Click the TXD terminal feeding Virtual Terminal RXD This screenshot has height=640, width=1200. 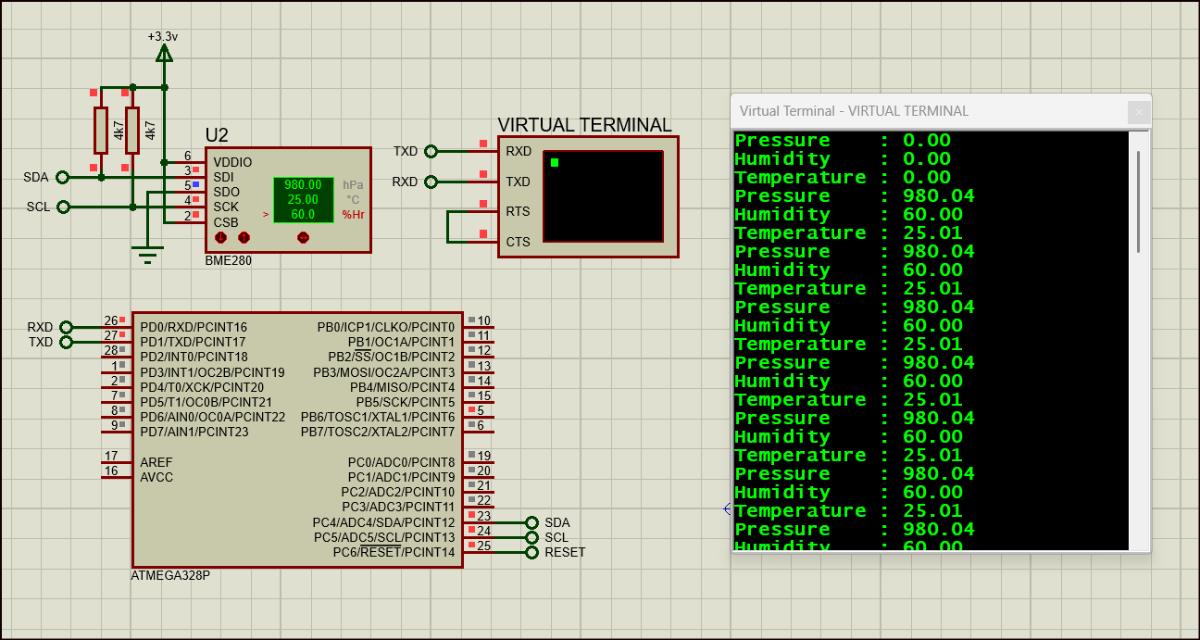tap(431, 151)
